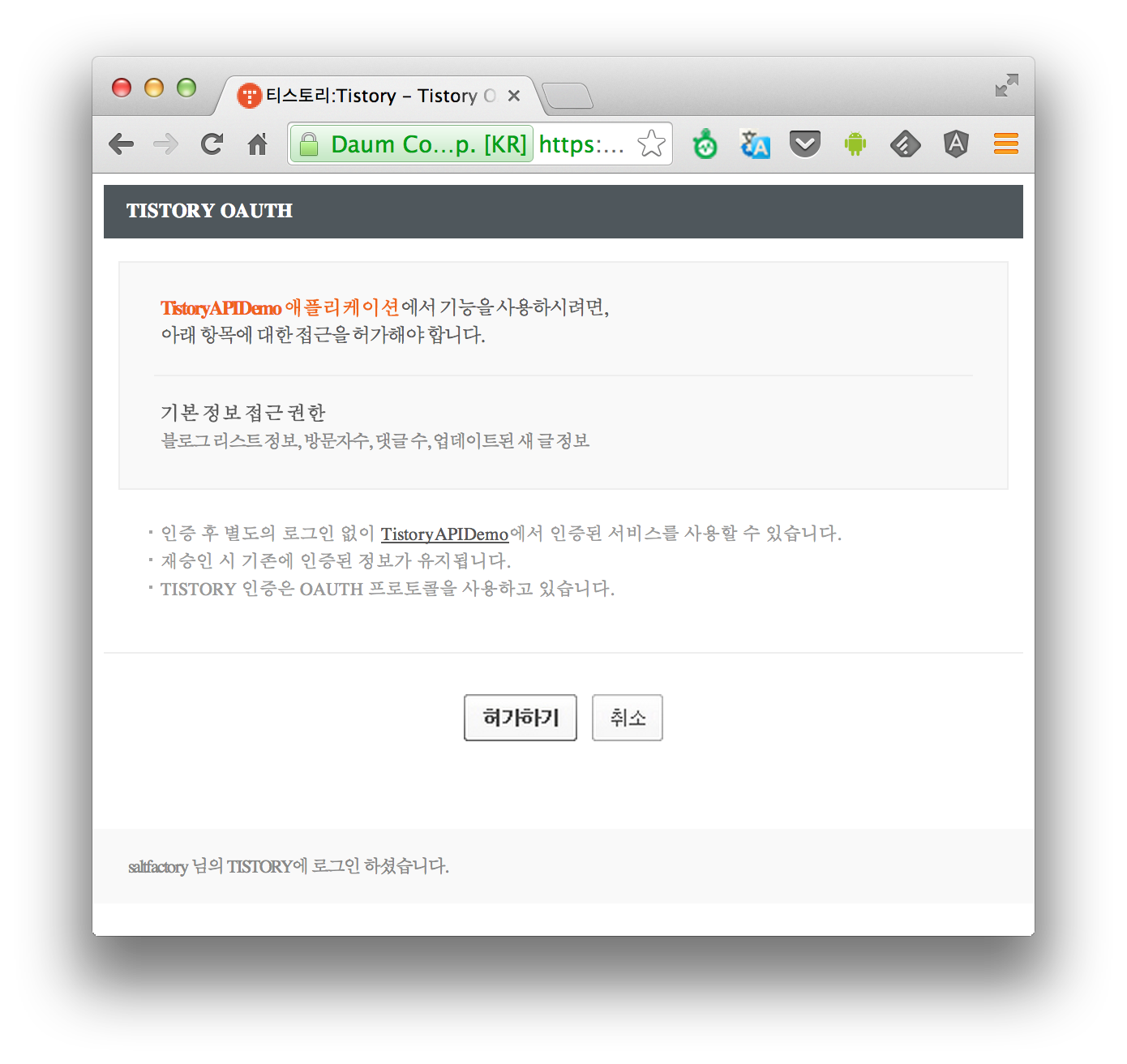Open the browser home page
1127x1064 pixels.
click(258, 144)
